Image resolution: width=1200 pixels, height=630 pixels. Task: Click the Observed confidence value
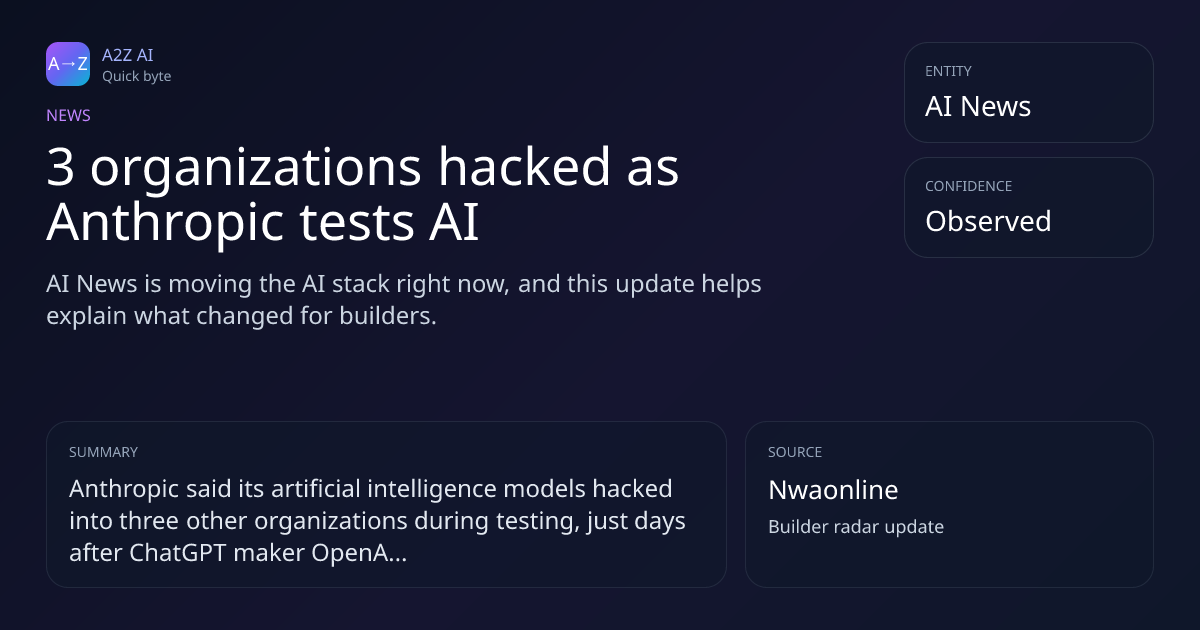988,221
